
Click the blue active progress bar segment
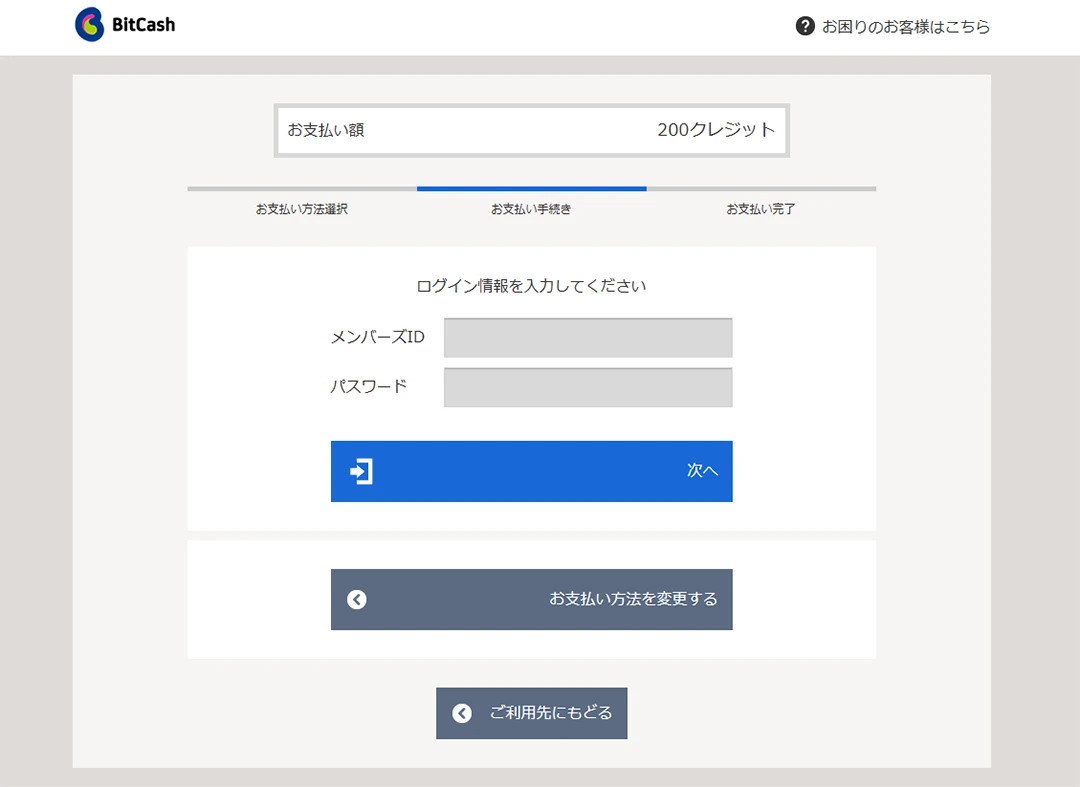coord(531,188)
